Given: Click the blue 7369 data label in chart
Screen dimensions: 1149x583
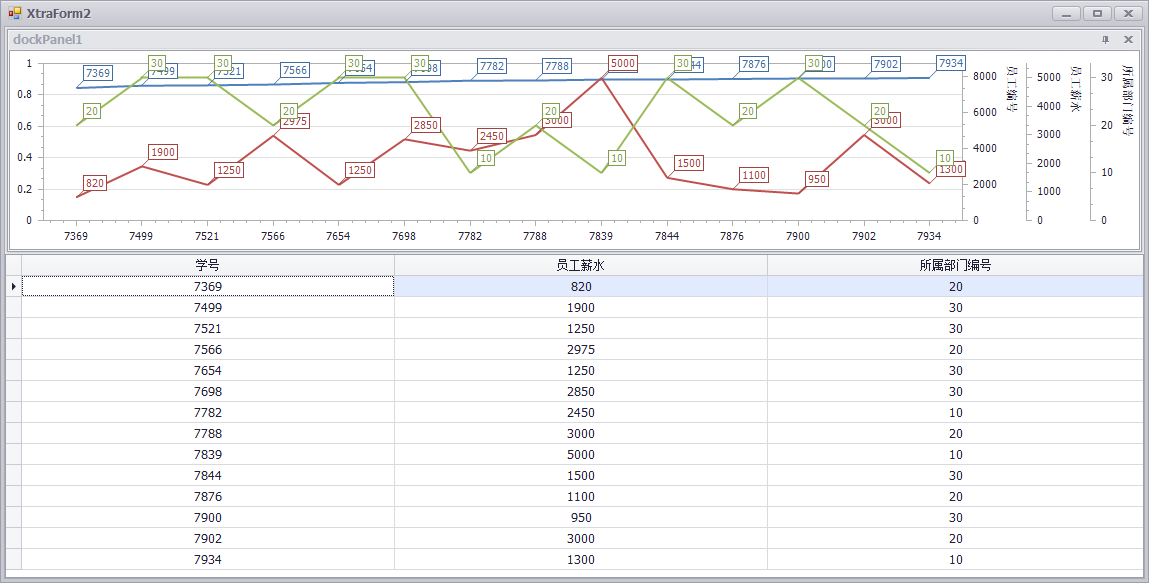Looking at the screenshot, I should click(97, 73).
